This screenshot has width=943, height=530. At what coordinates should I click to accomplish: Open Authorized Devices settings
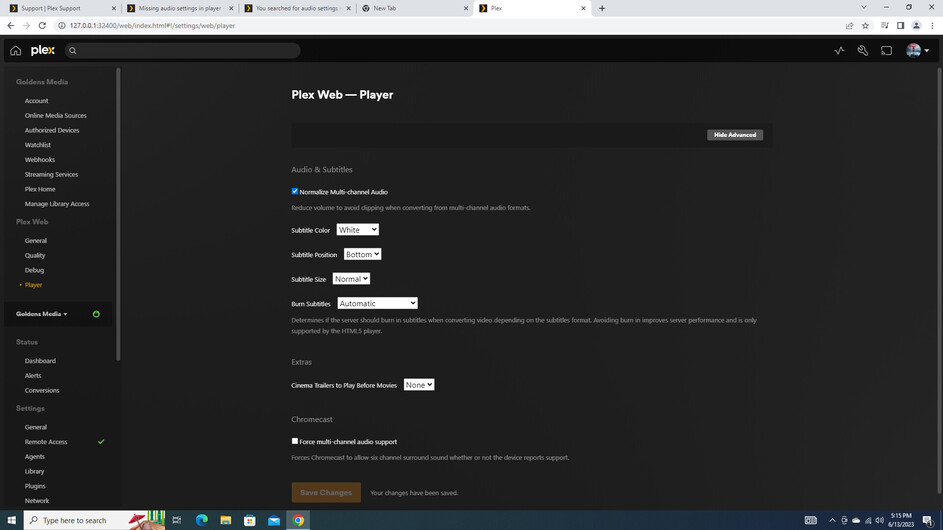pyautogui.click(x=52, y=130)
